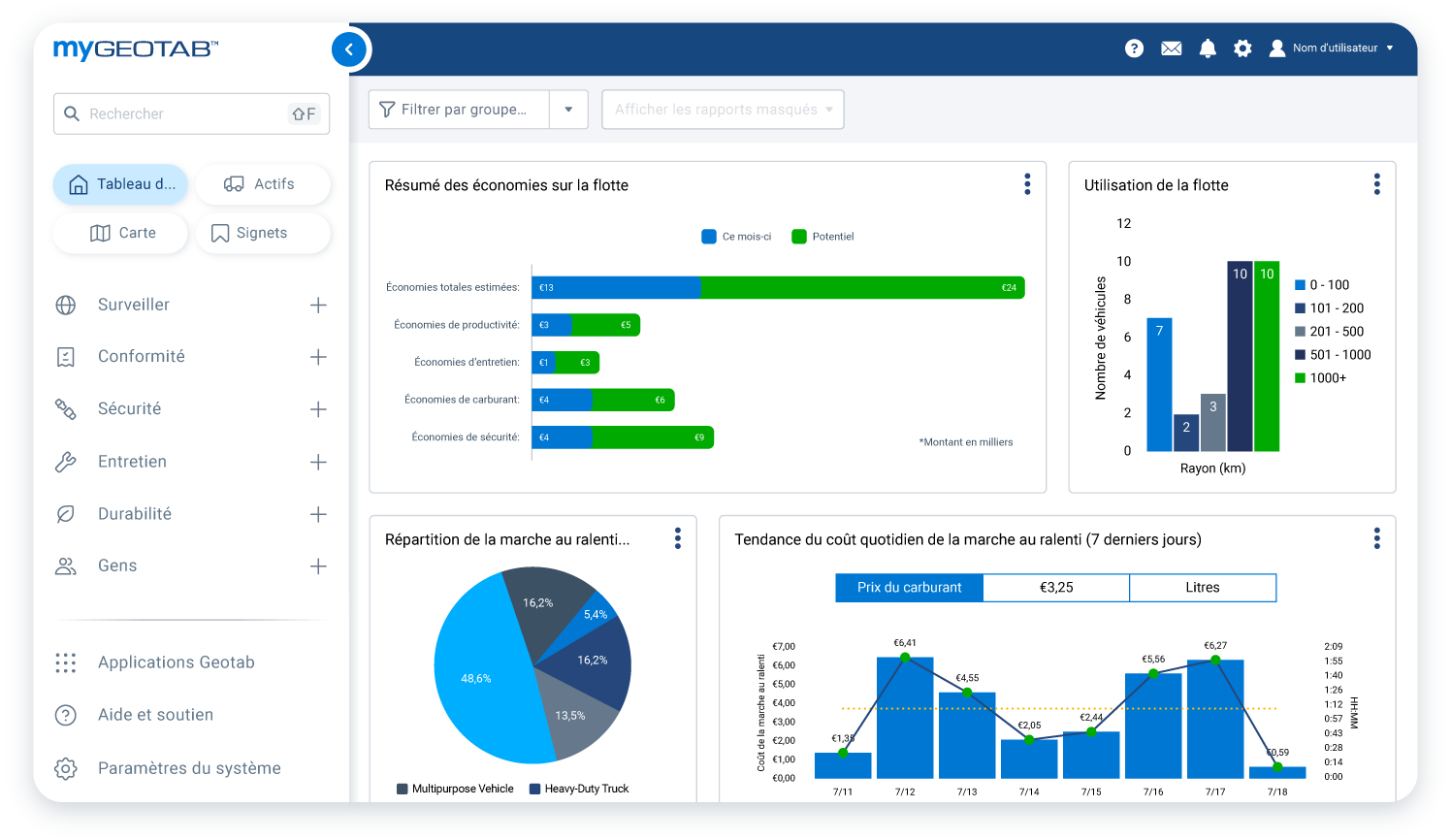Expand the Conformité section
1451x840 pixels.
319,357
